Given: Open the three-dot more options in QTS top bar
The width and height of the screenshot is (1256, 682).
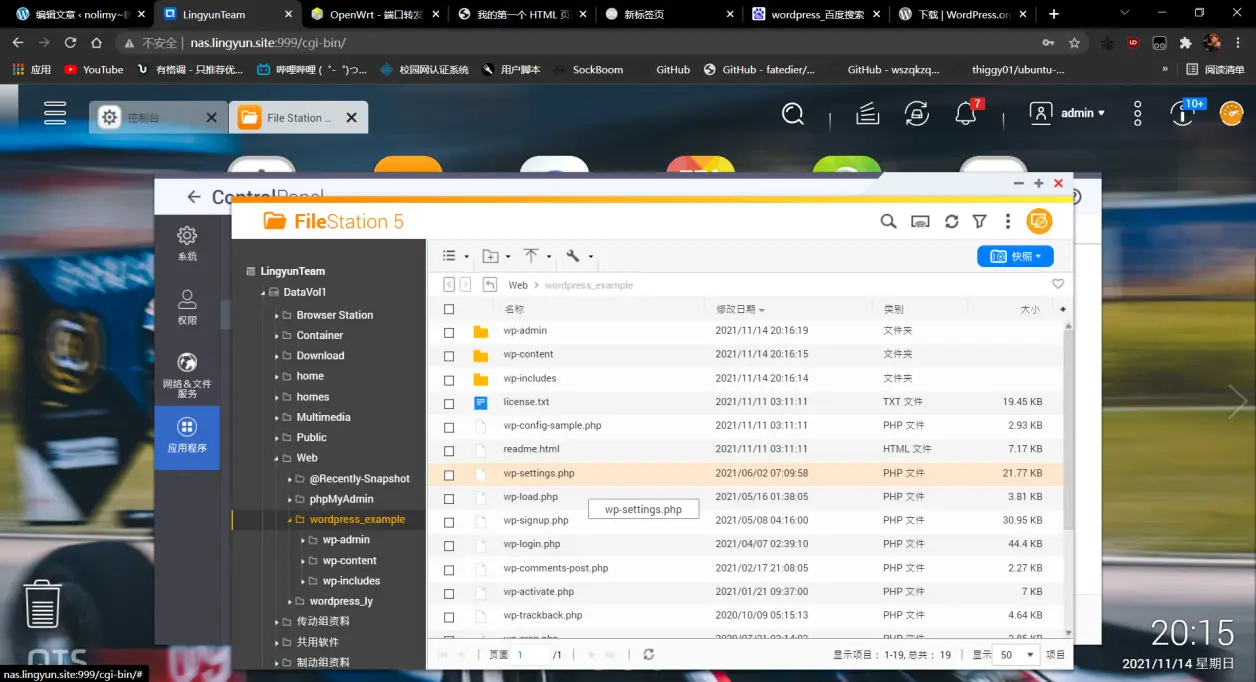Looking at the screenshot, I should [1138, 113].
